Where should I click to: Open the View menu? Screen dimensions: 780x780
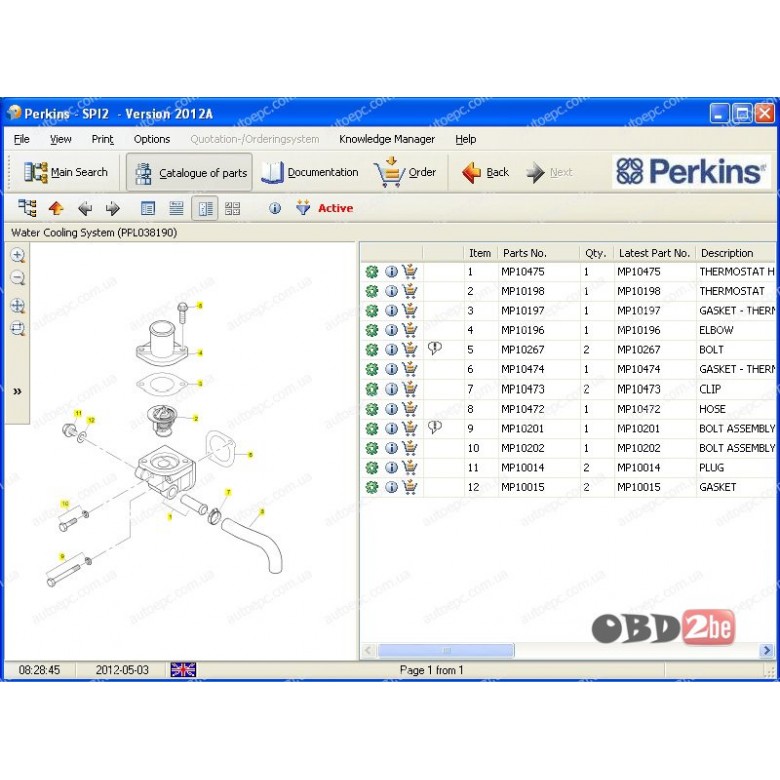61,139
